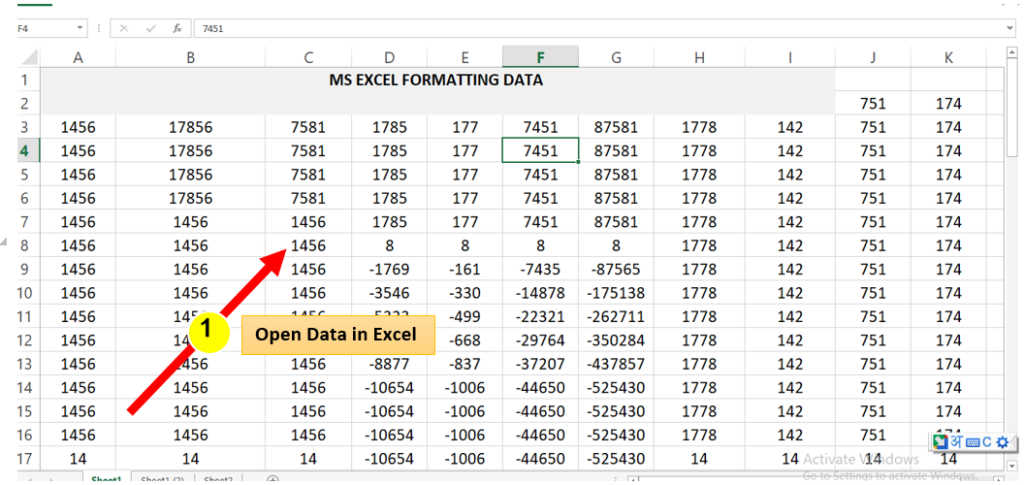This screenshot has width=1024, height=485.
Task: Select cell F4 containing 7451
Action: [x=540, y=151]
